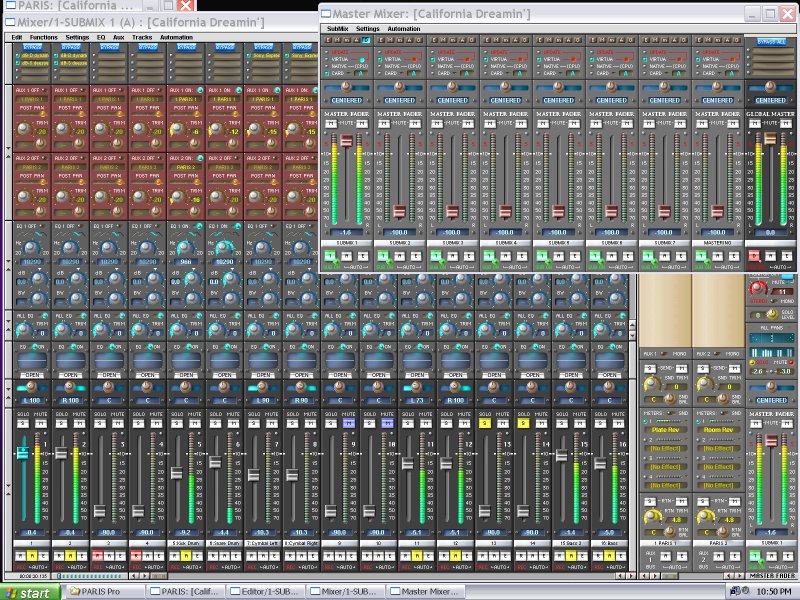Open the fourth [No Effect] slot on AUX 2

[719, 486]
